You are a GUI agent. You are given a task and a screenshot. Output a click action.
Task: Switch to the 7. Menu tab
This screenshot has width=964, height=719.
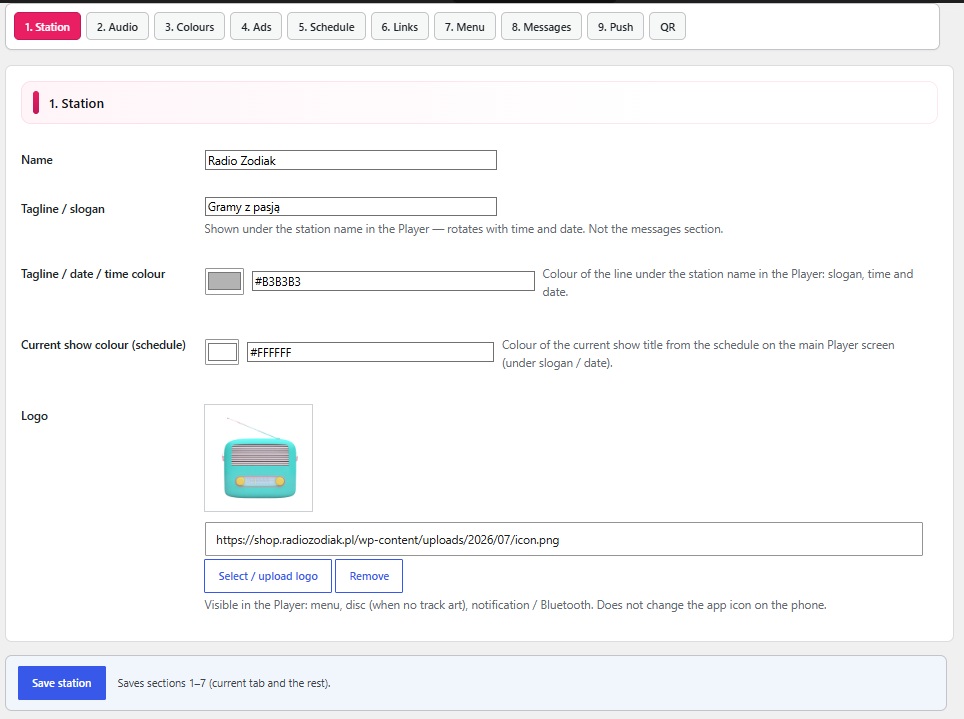click(464, 27)
